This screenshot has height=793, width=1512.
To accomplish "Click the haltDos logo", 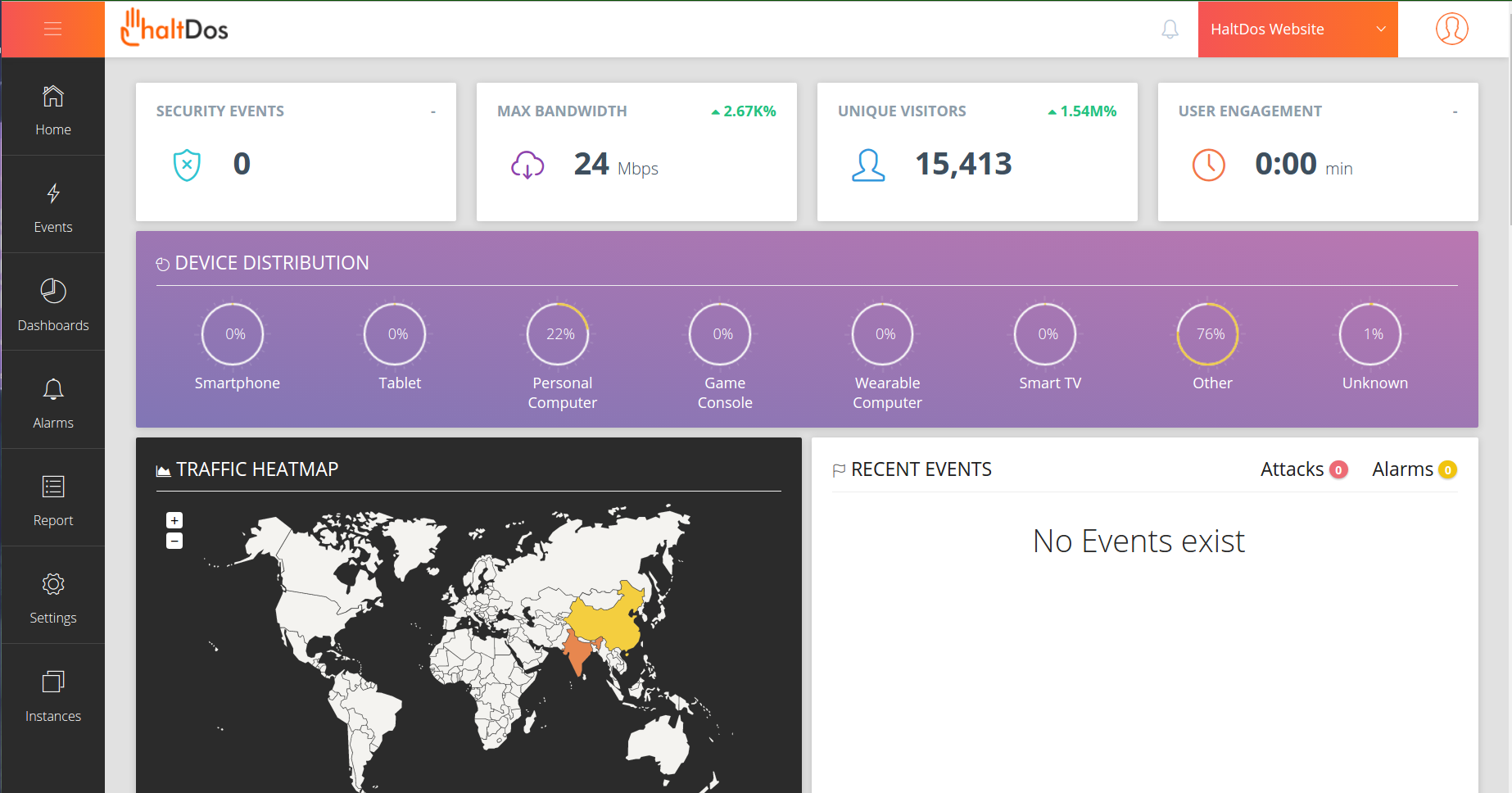I will 174,28.
